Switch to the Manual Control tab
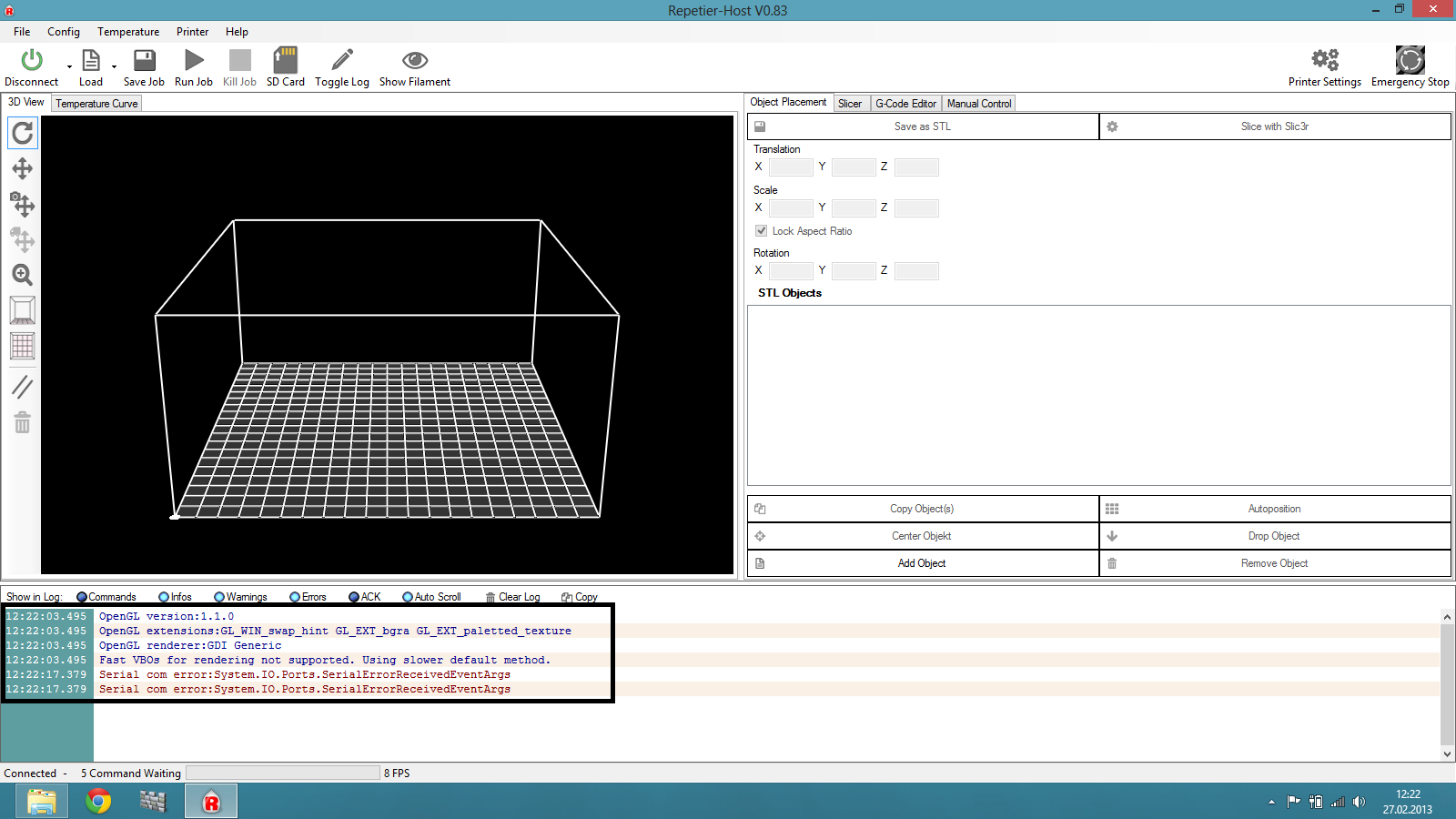The image size is (1456, 819). [x=979, y=104]
